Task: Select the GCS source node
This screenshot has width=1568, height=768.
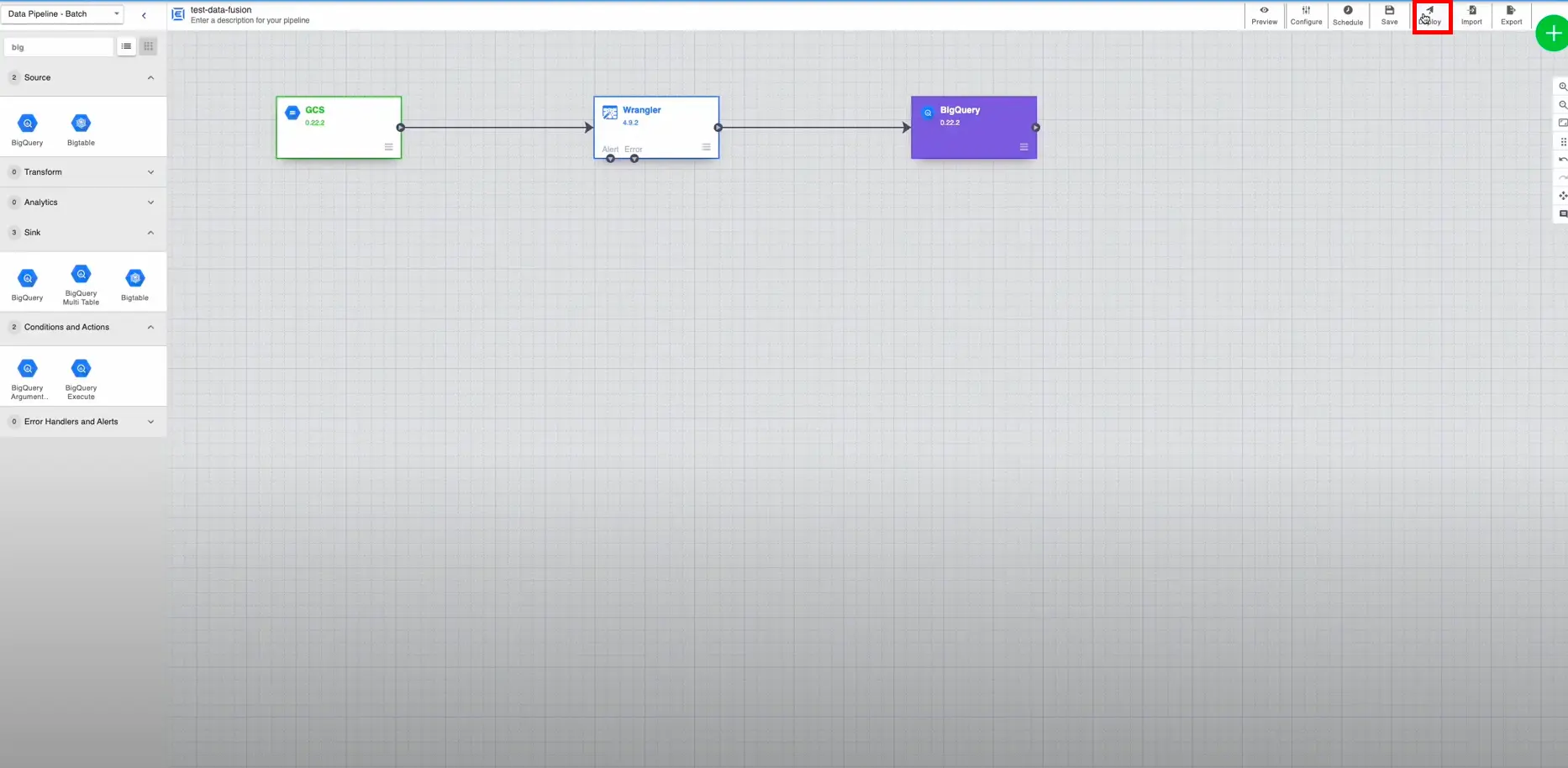Action: pos(339,127)
